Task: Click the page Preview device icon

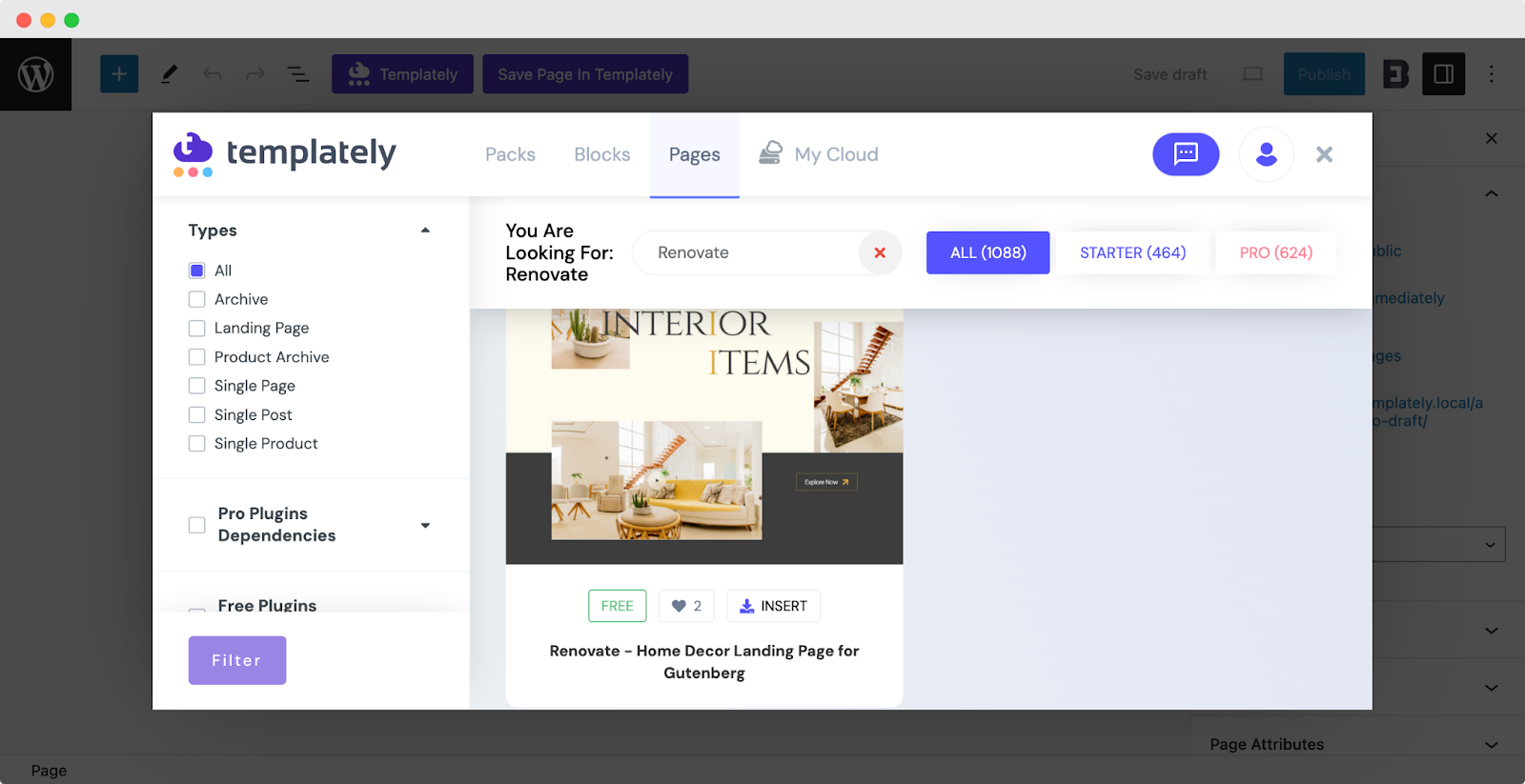Action: coord(1253,74)
